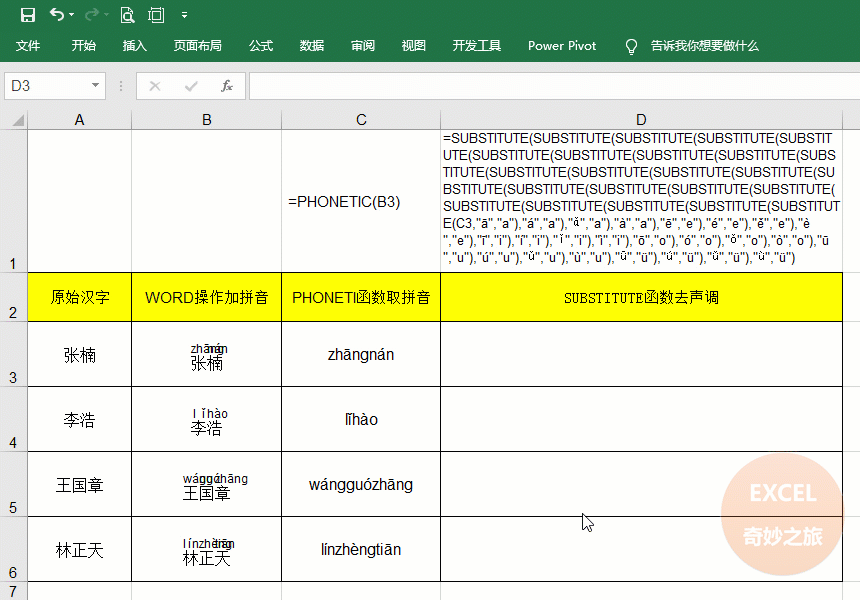Click cell B4 李浩 with pinyin annotation

(x=206, y=419)
